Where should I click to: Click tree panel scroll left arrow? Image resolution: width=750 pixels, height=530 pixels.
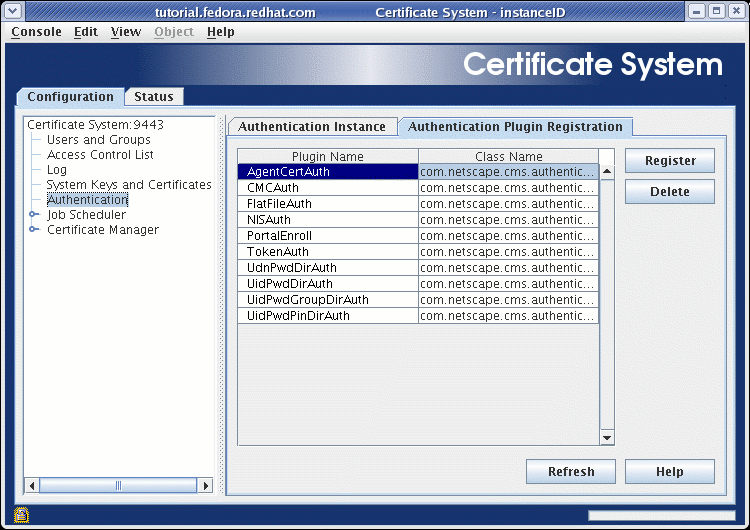pos(32,486)
